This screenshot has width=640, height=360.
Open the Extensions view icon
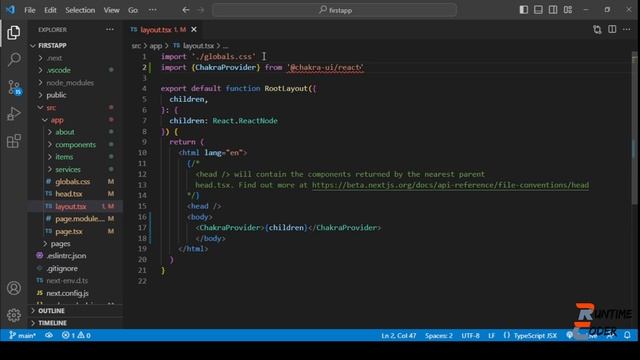point(13,141)
